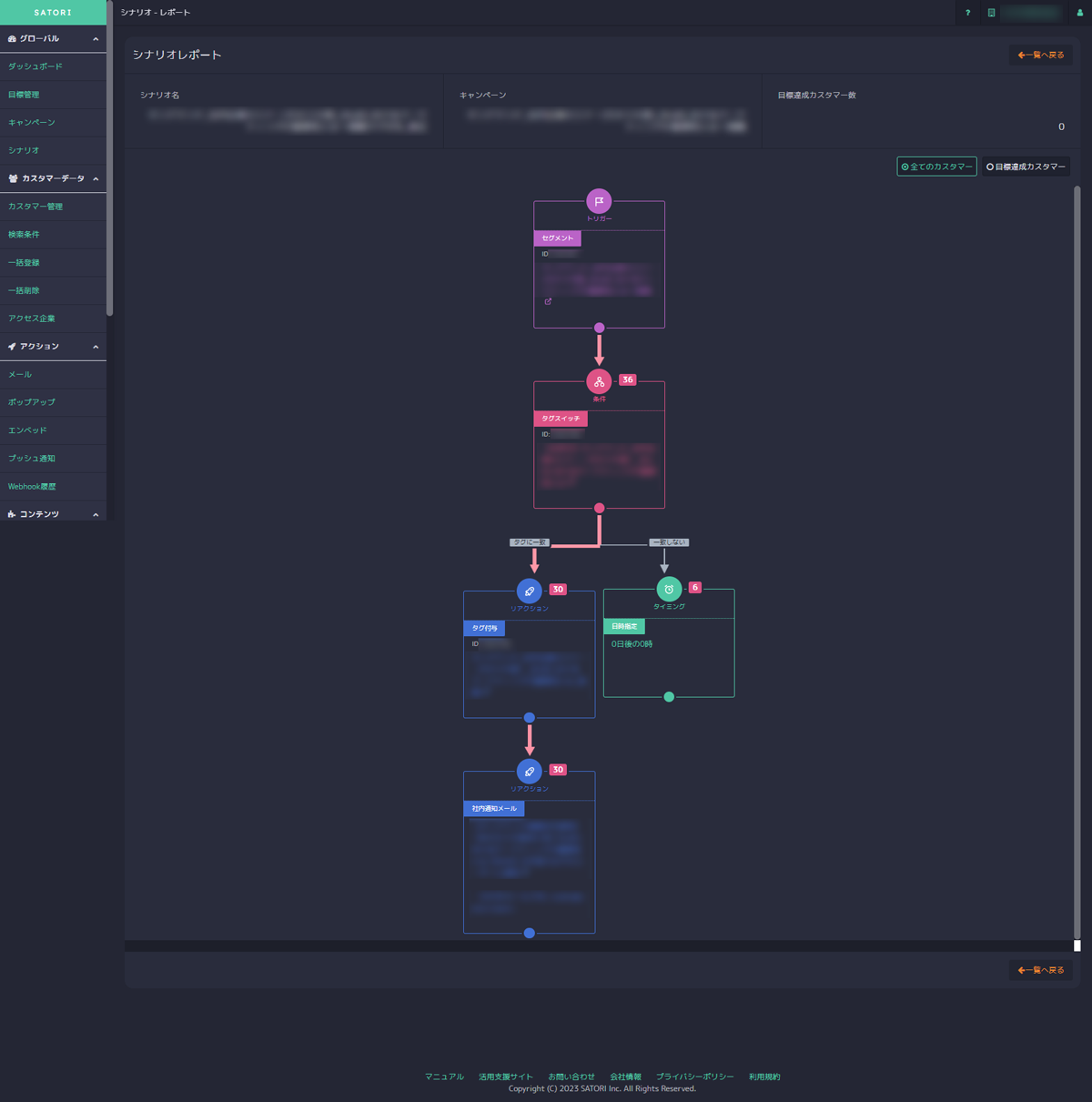This screenshot has height=1102, width=1092.
Task: Open the segment external link icon
Action: (x=548, y=301)
